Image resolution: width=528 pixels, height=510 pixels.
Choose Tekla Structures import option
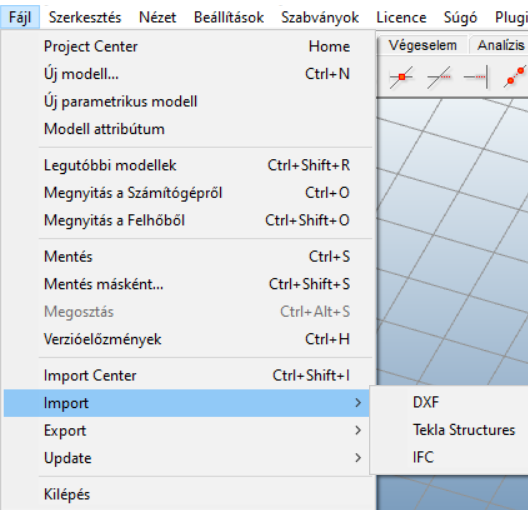464,430
